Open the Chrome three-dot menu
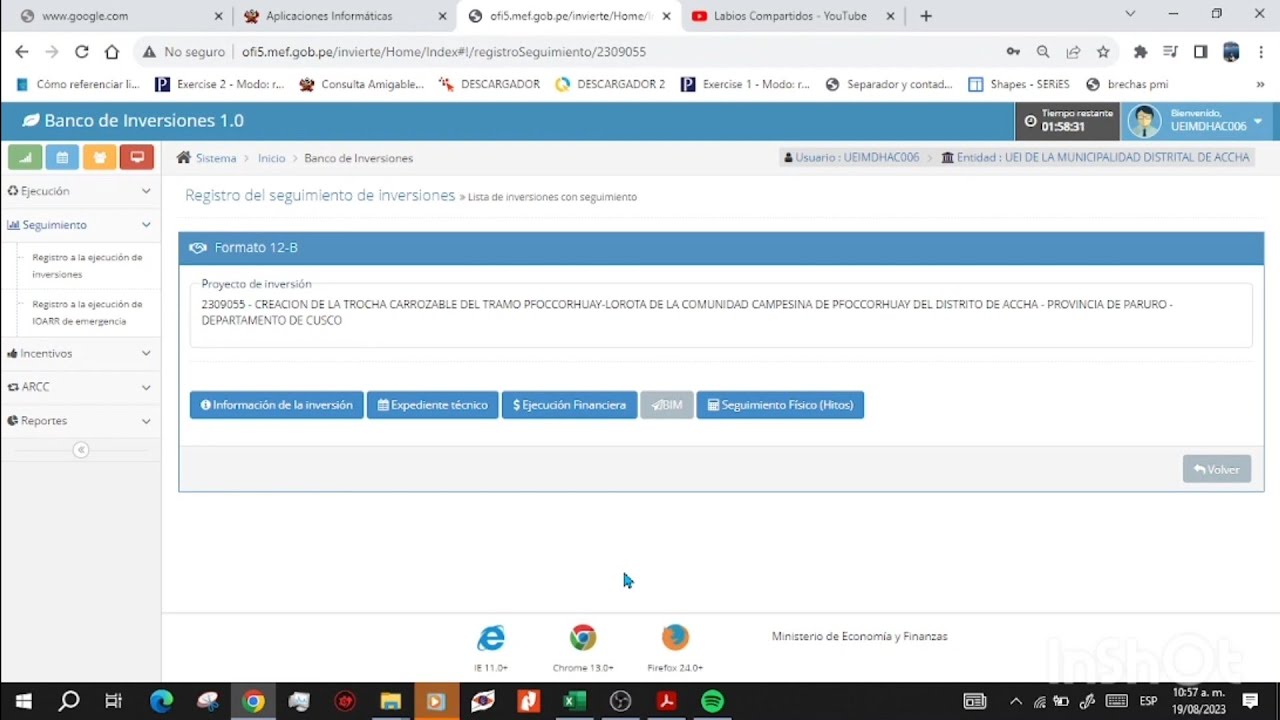This screenshot has width=1280, height=720. pos(1260,52)
